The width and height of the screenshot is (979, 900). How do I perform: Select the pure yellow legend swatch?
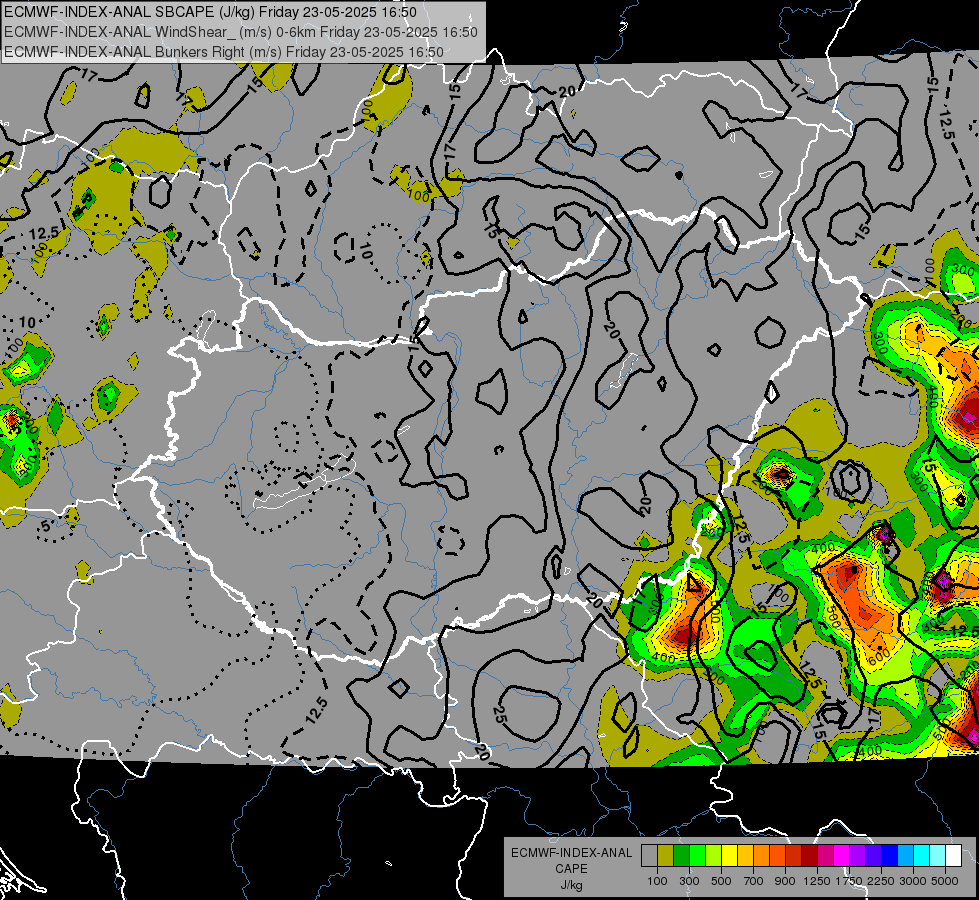[x=729, y=856]
